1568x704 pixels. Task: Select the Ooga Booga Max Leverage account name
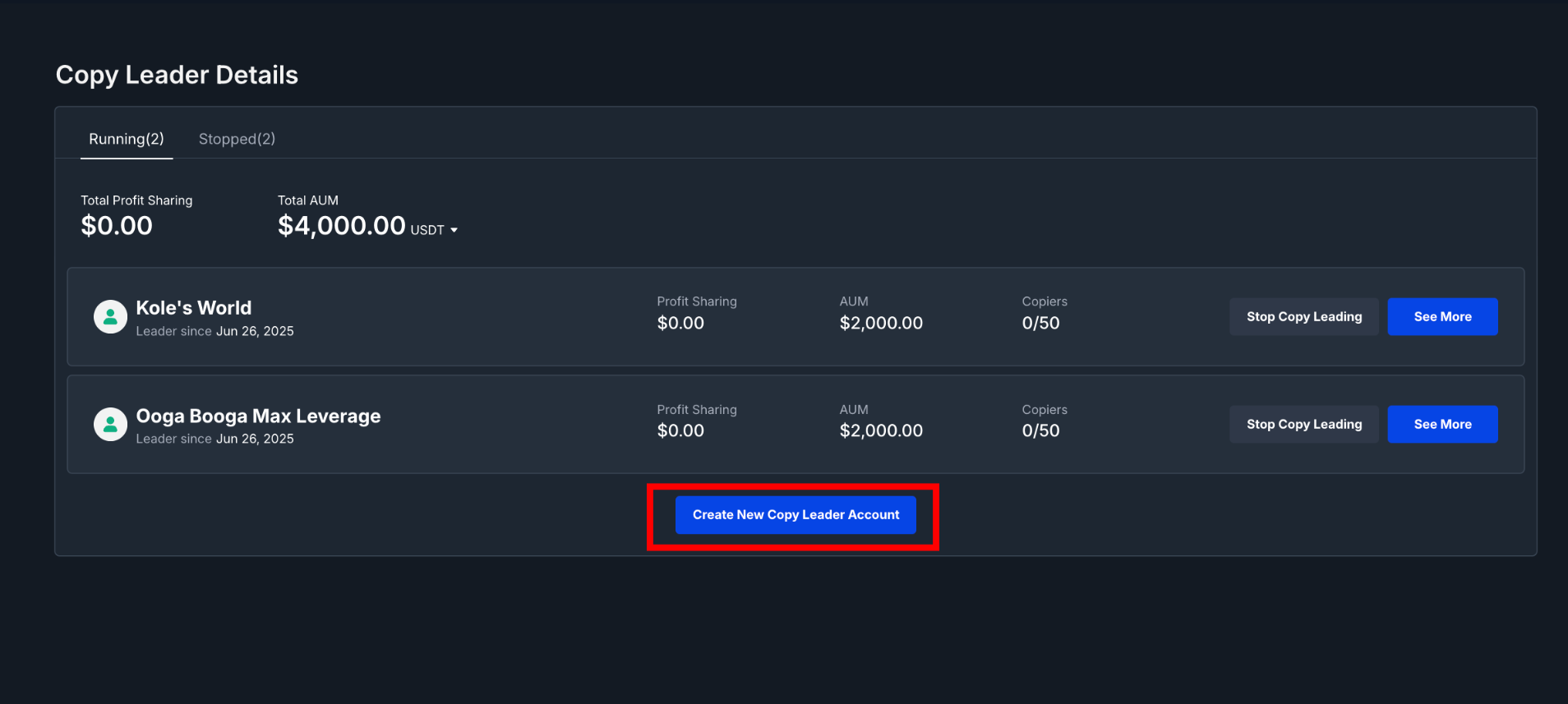click(258, 416)
